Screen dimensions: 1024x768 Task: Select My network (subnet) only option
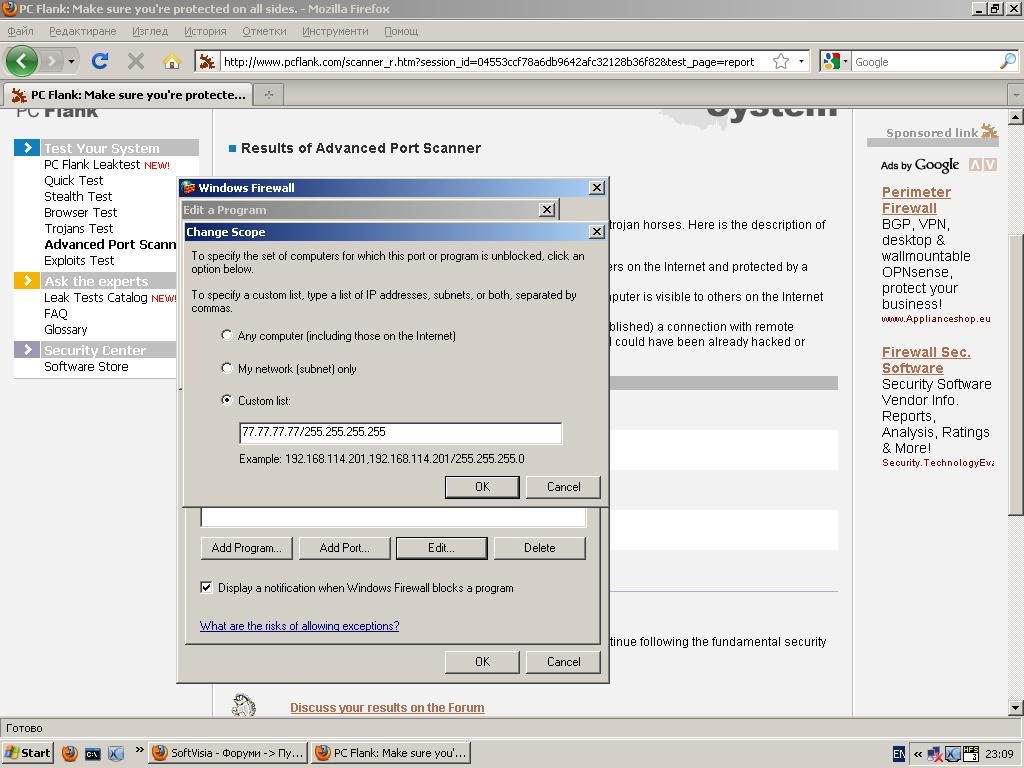tap(227, 368)
